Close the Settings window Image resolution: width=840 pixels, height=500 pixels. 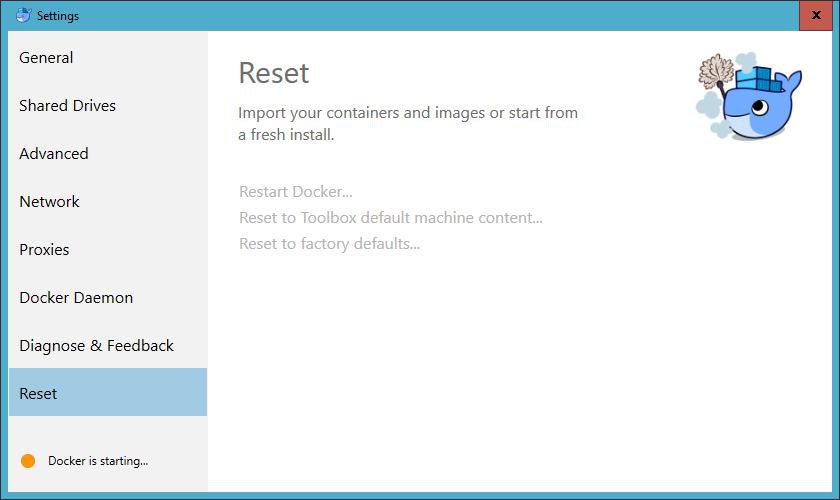pos(816,15)
